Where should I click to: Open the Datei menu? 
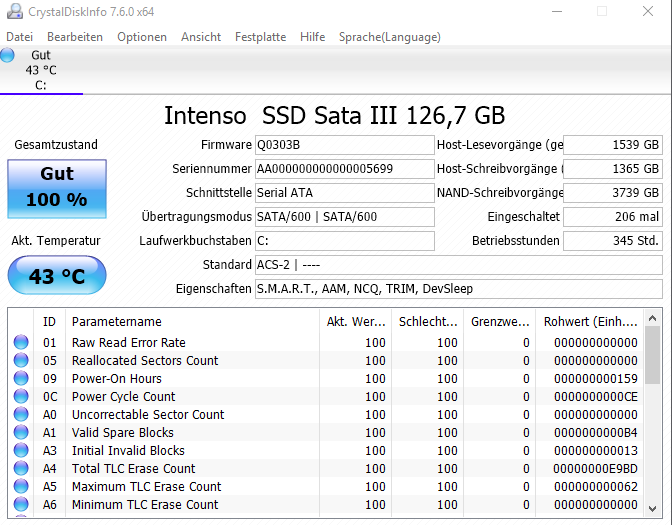(19, 37)
